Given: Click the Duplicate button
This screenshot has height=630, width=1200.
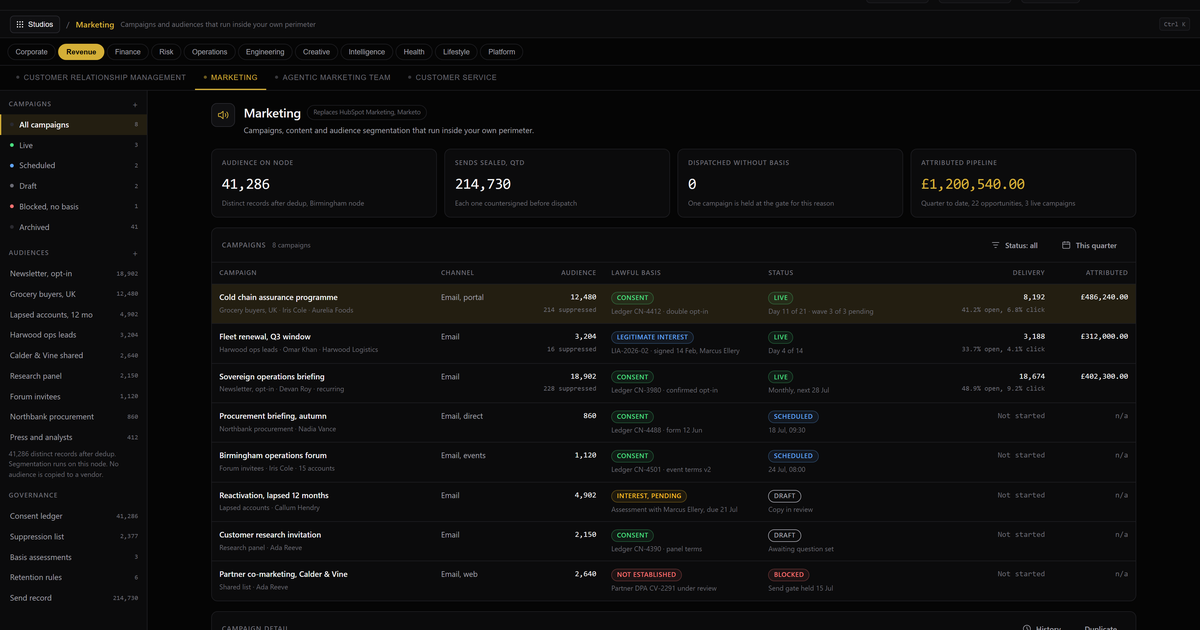Looking at the screenshot, I should [1101, 628].
